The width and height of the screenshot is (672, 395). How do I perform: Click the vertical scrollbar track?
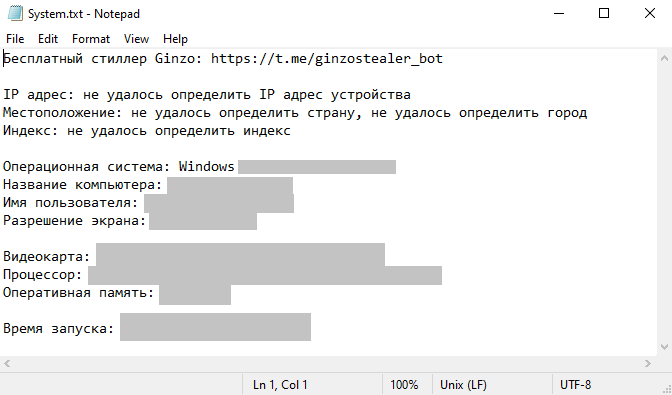(x=664, y=202)
